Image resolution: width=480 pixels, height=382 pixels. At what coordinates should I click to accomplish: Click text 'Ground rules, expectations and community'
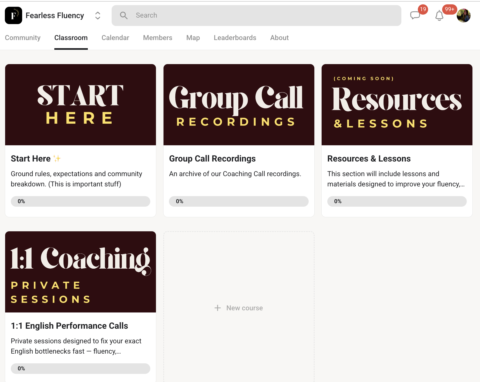click(76, 174)
